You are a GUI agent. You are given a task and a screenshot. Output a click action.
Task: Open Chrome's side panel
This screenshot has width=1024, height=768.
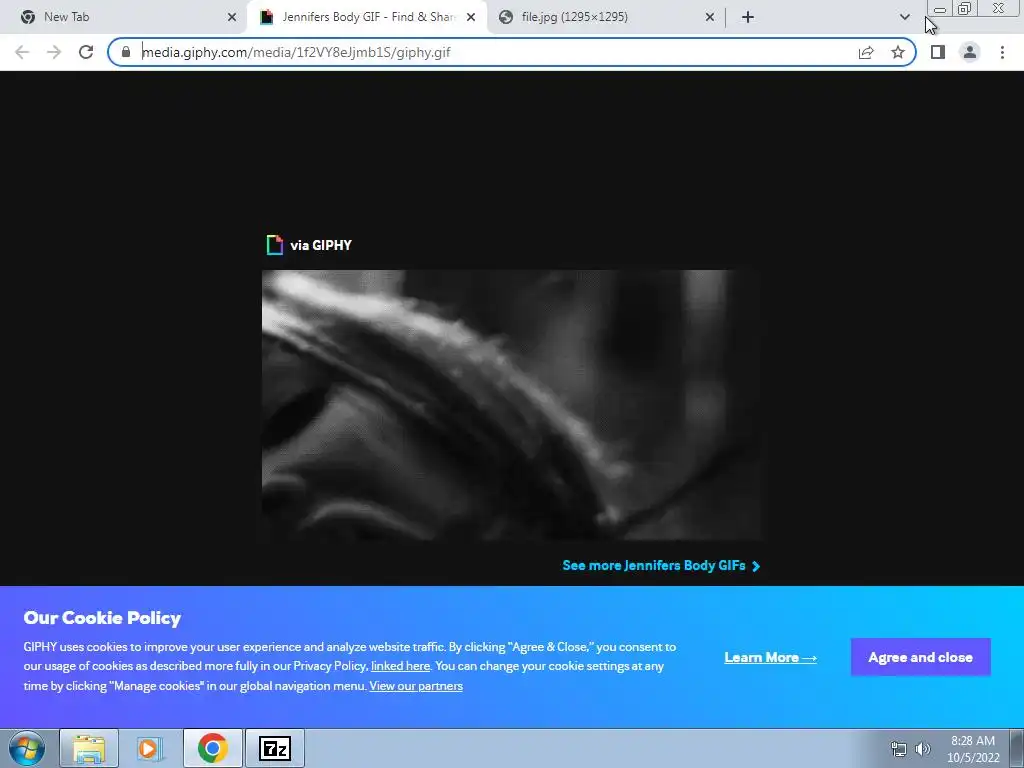[x=938, y=52]
